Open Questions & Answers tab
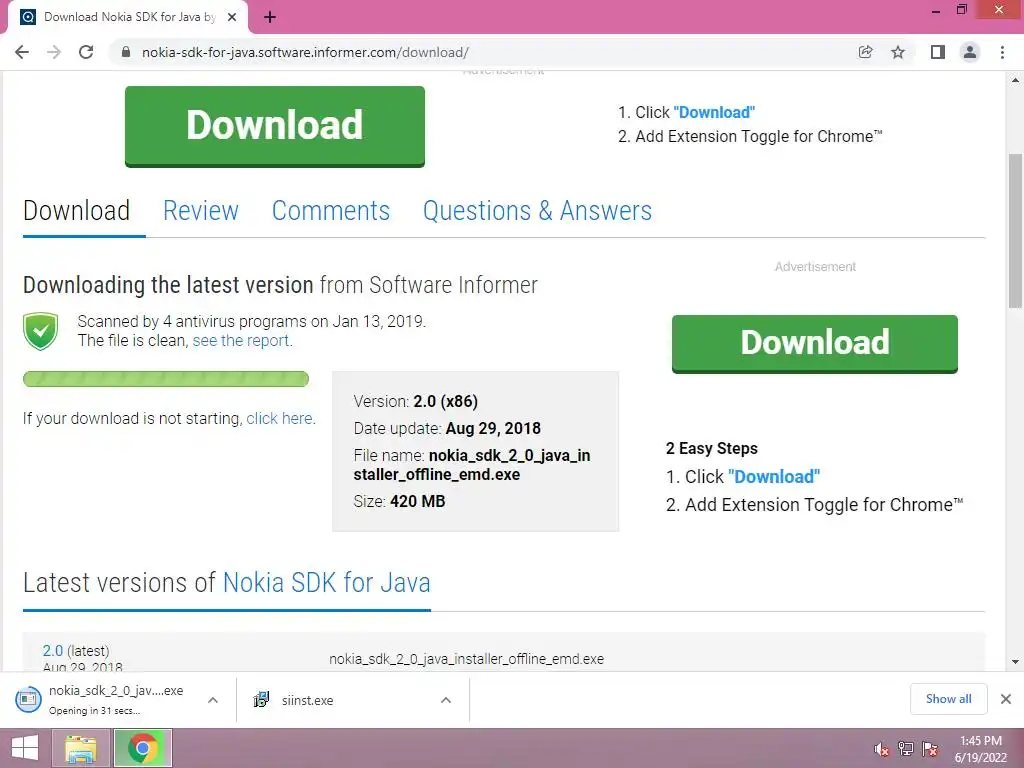The height and width of the screenshot is (768, 1024). tap(537, 211)
